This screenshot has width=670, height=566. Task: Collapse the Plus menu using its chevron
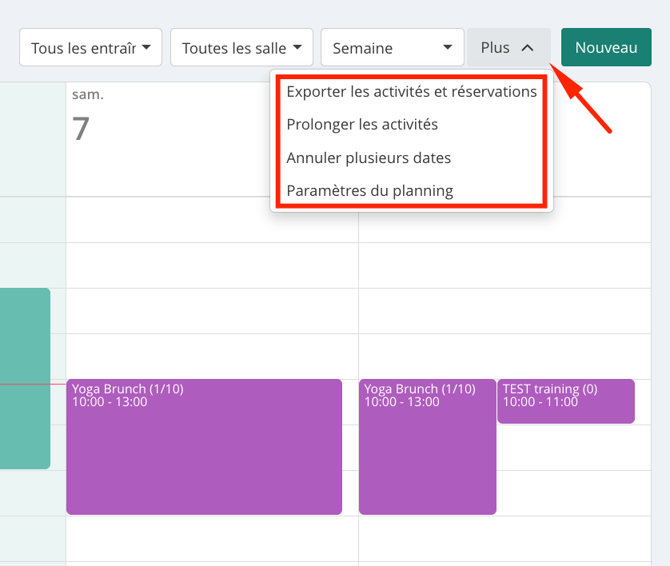tap(527, 48)
